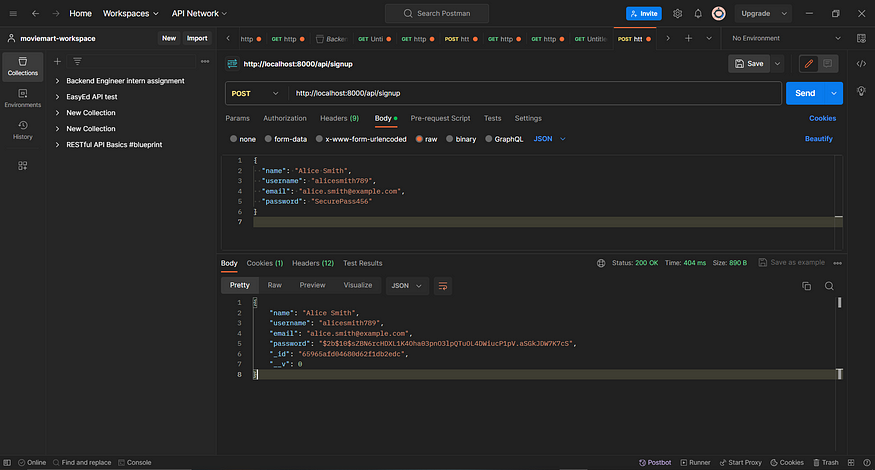Copy response with the copy icon

(x=806, y=286)
